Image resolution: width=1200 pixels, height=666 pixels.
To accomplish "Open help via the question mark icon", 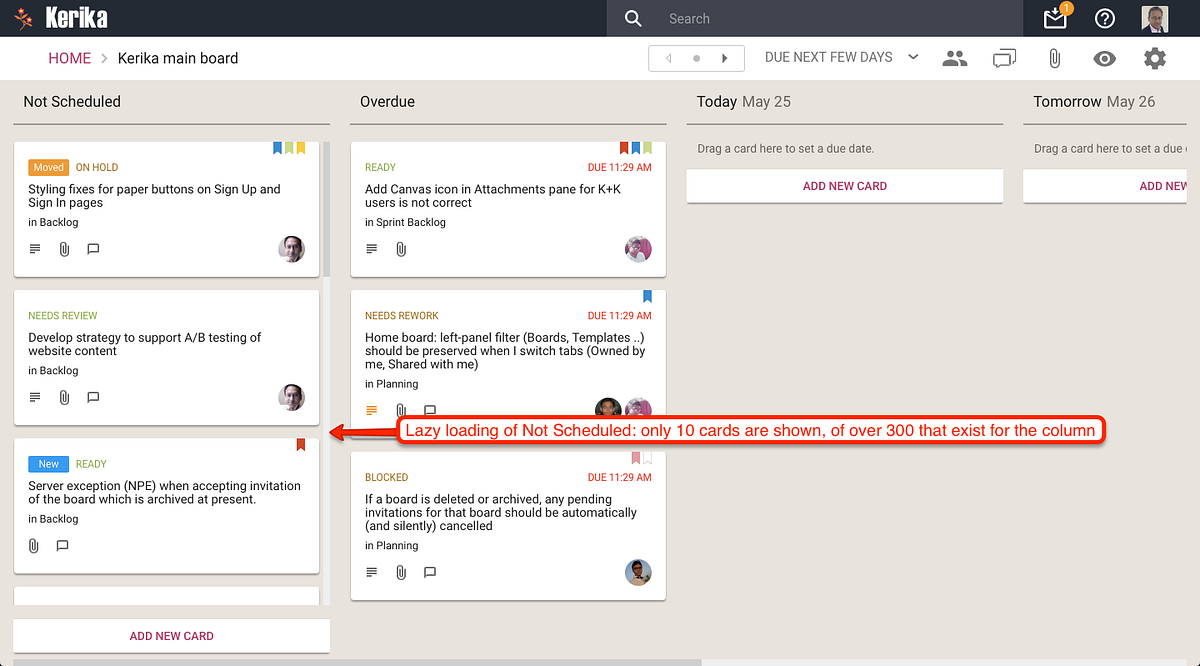I will tap(1104, 18).
